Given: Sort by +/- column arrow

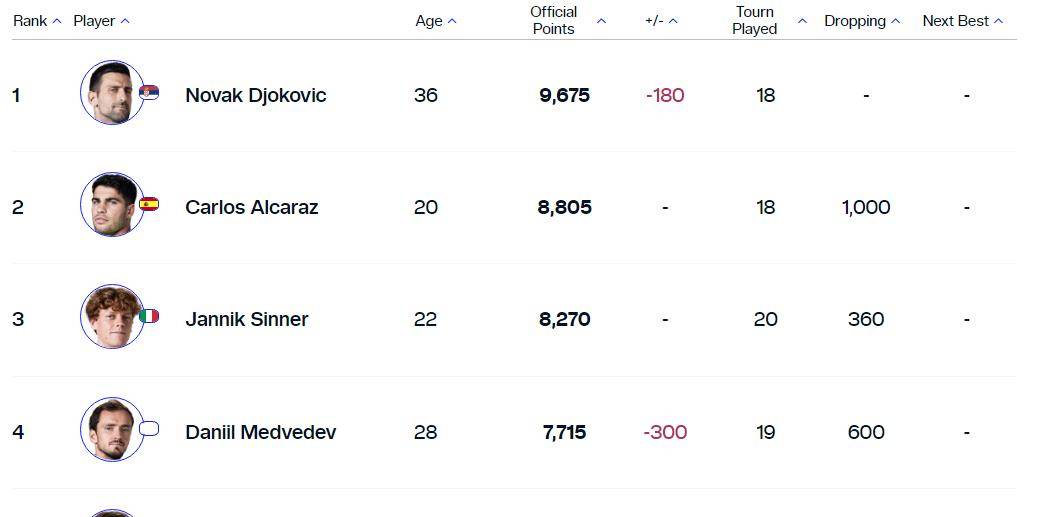Looking at the screenshot, I should point(673,21).
